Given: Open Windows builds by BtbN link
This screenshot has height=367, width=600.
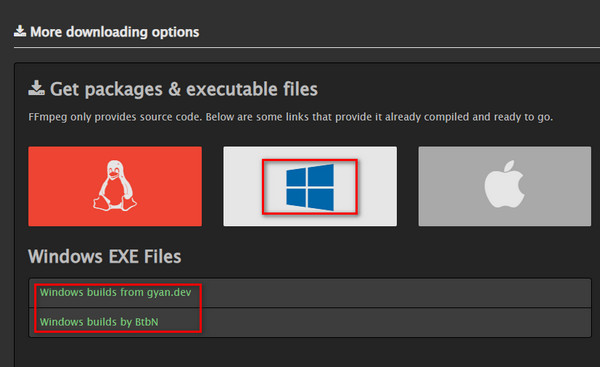Looking at the screenshot, I should coord(99,322).
